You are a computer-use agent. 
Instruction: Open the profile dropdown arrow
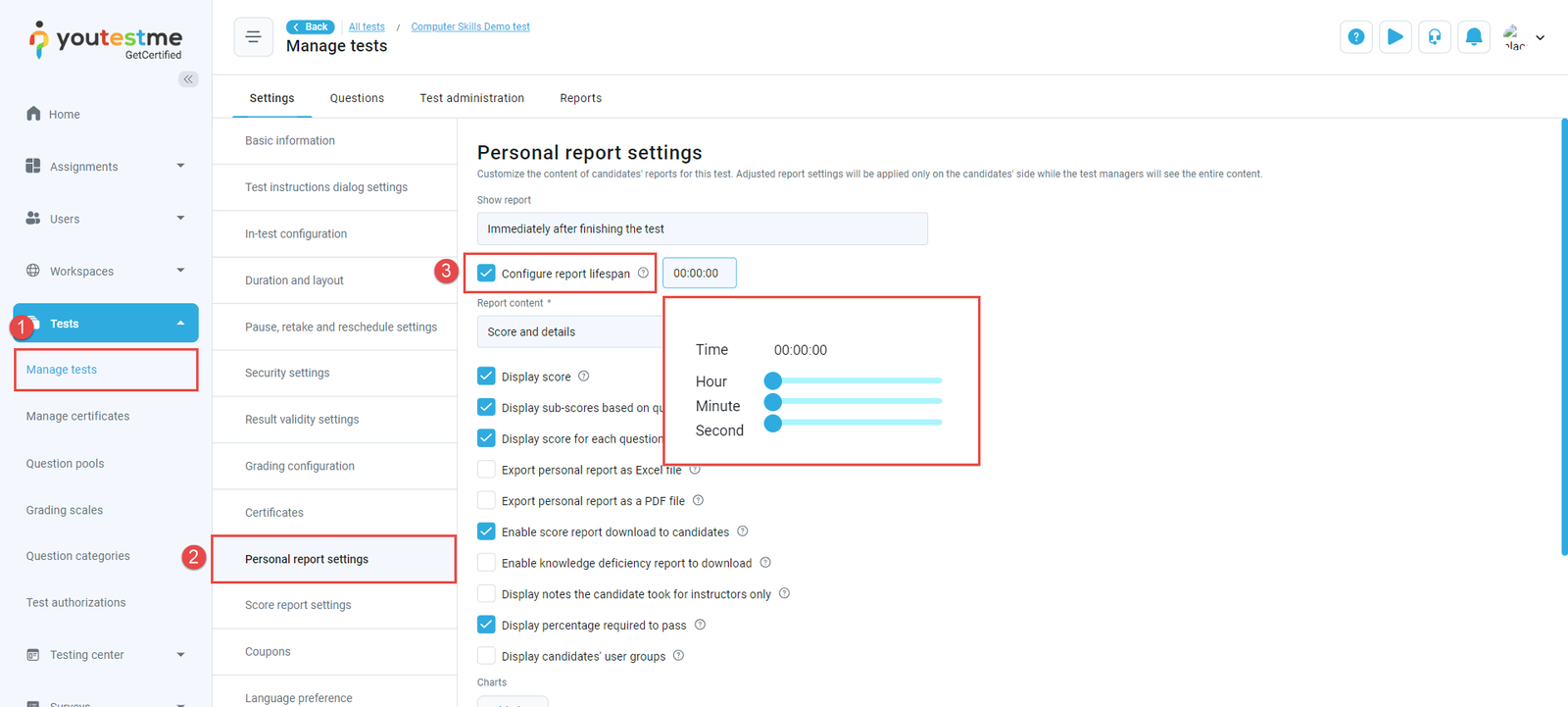(x=1541, y=37)
